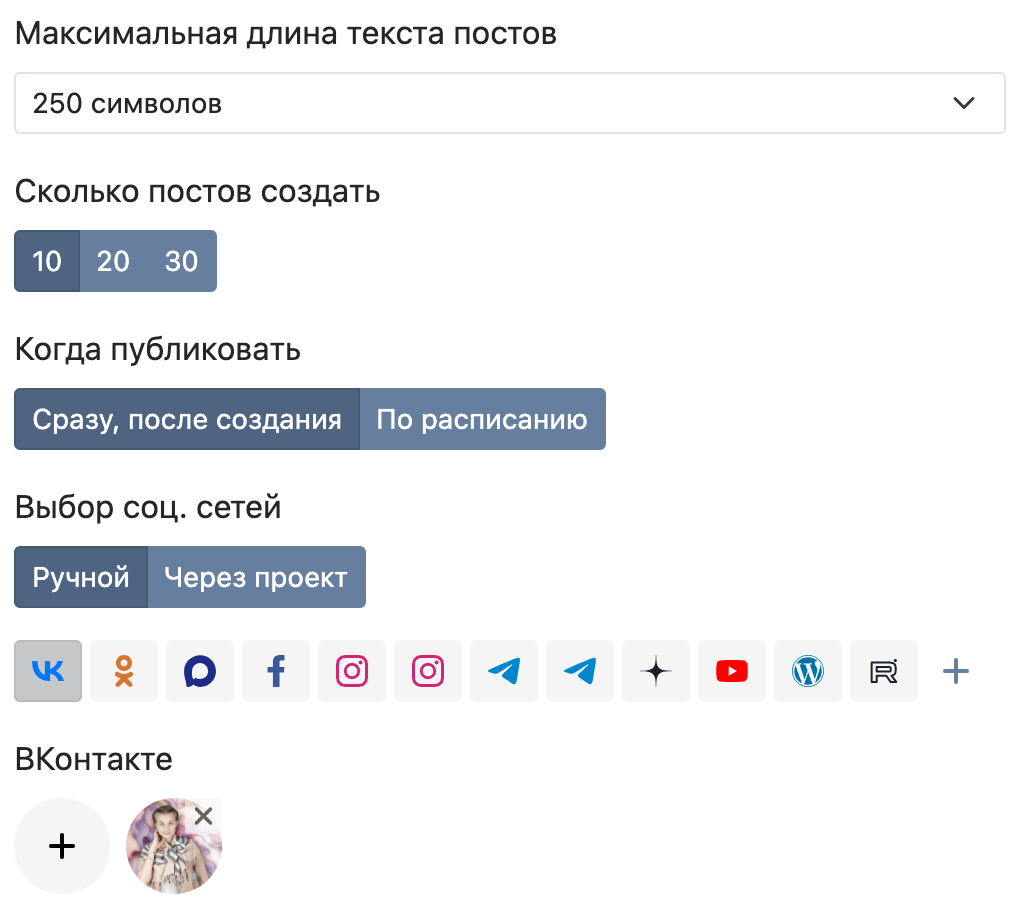Screen dimensions: 1020x908
Task: Click the ВКонтакте profile avatar thumbnail
Action: pos(168,852)
